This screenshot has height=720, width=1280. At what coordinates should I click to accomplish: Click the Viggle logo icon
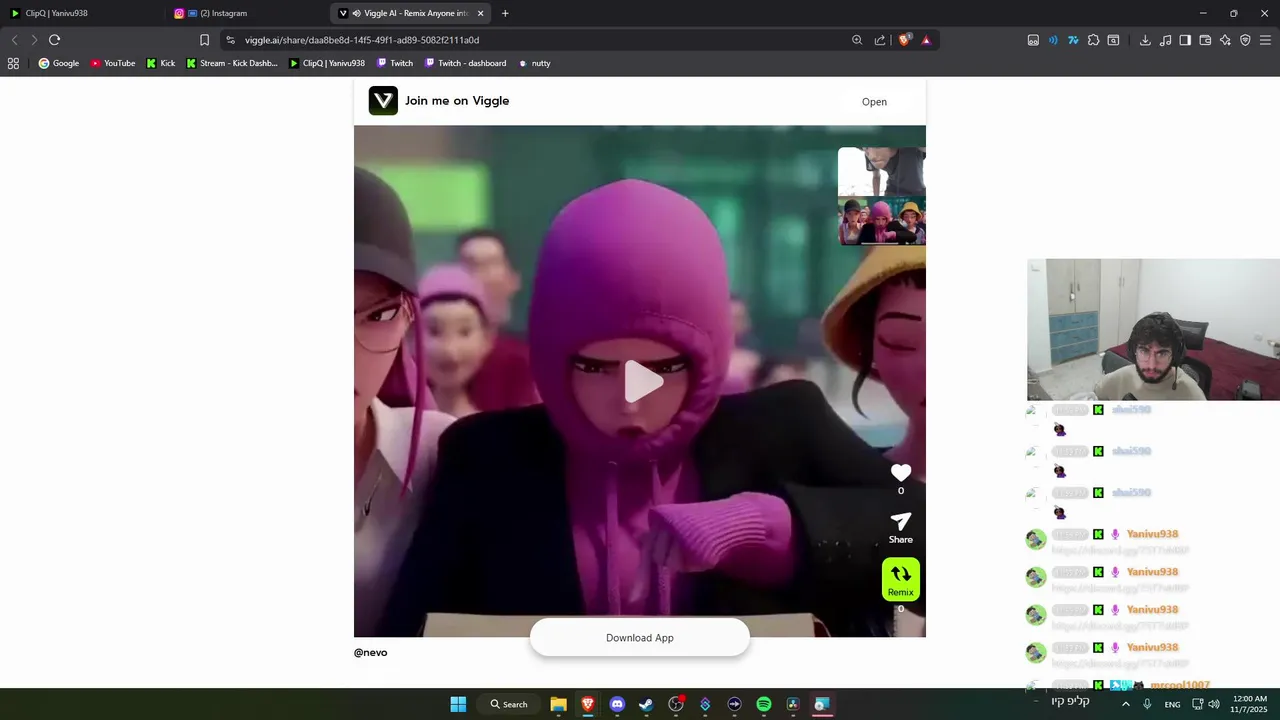(x=383, y=101)
